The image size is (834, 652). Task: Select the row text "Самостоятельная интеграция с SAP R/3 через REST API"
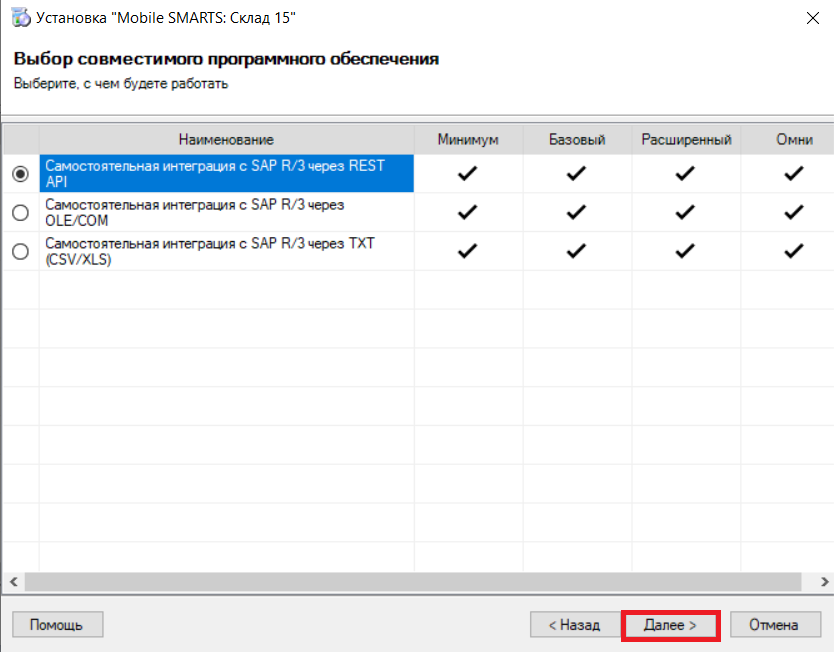227,173
